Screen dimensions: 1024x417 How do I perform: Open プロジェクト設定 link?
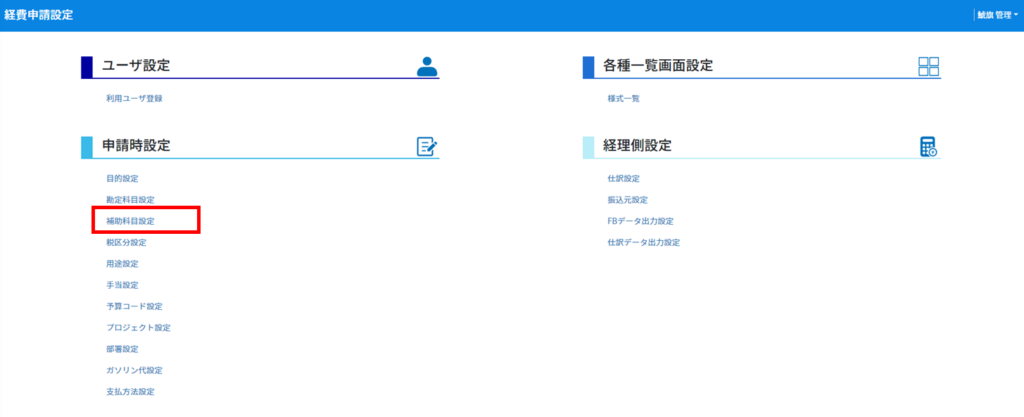138,328
